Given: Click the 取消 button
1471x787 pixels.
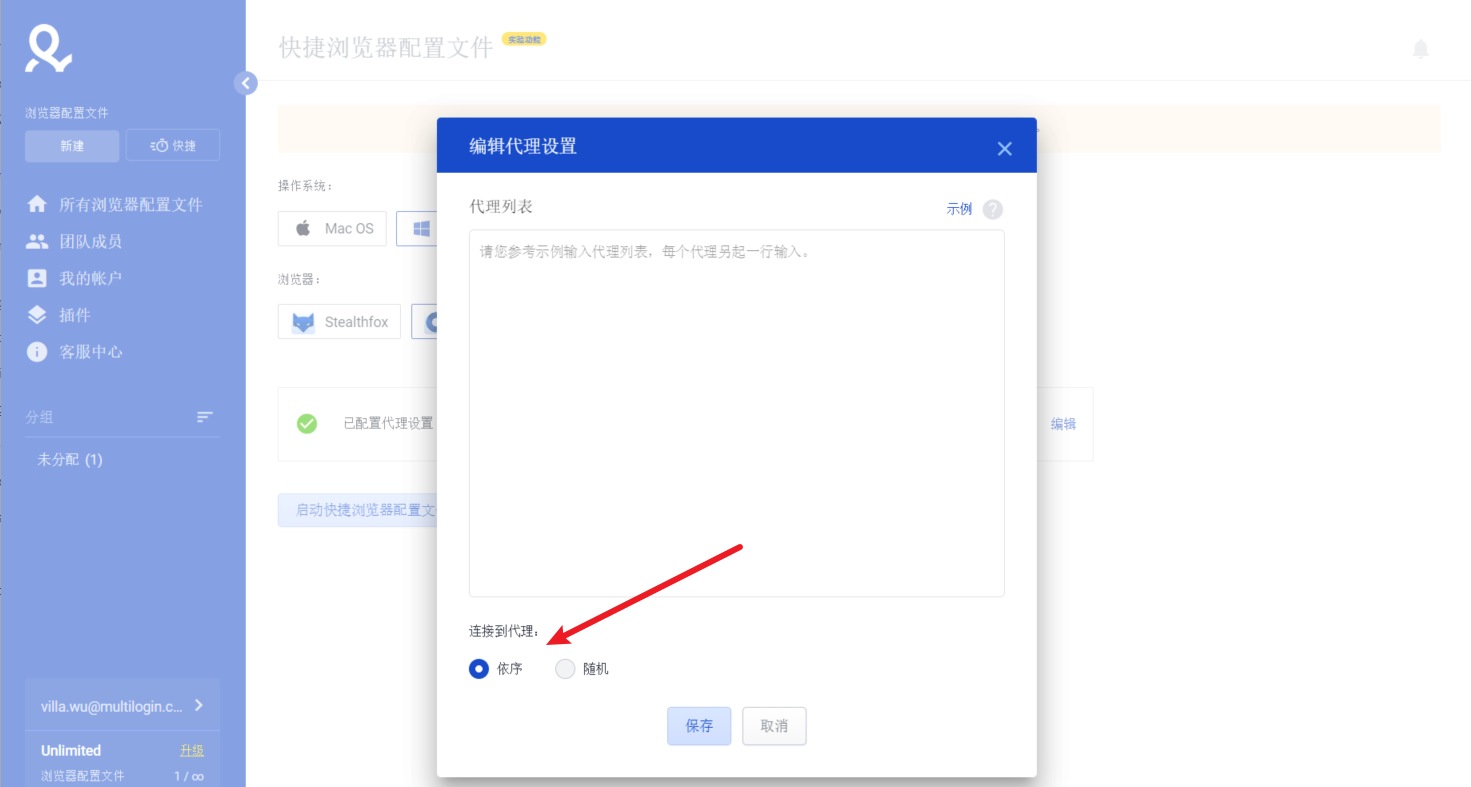Looking at the screenshot, I should coord(774,726).
